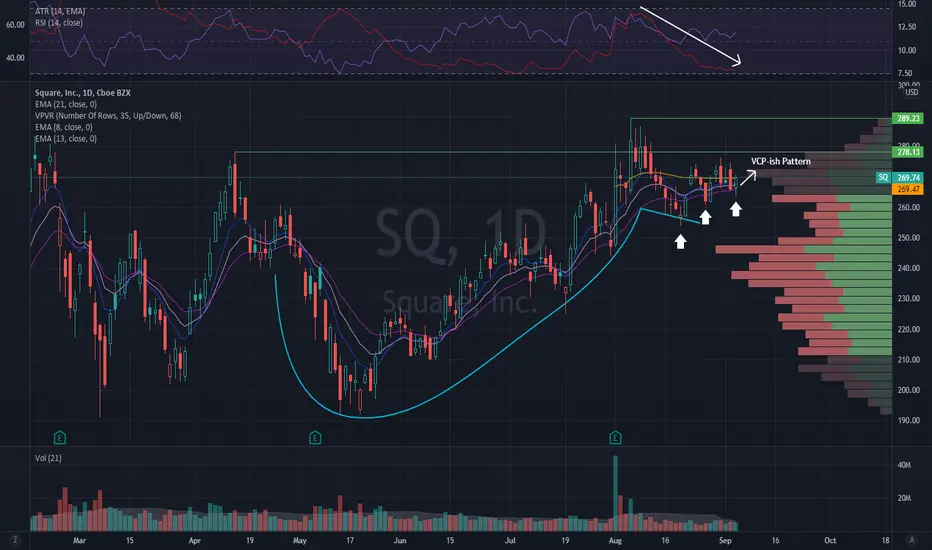Toggle the A auto-scale button
This screenshot has height=550, width=932.
pyautogui.click(x=912, y=540)
